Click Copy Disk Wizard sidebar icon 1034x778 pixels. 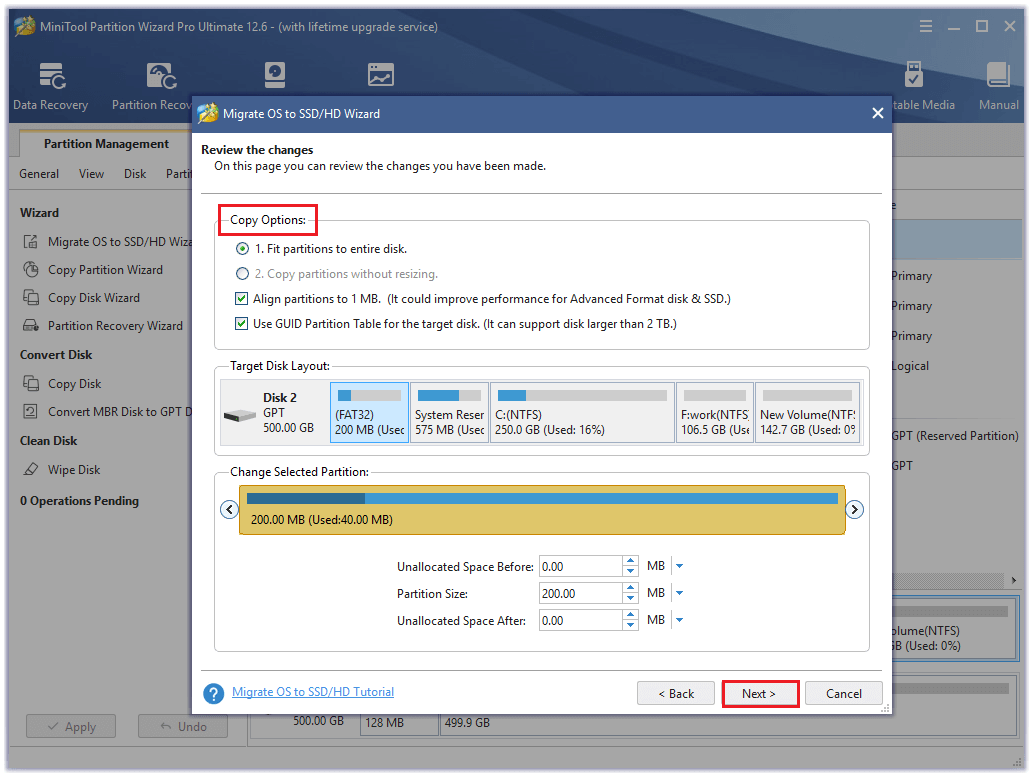click(30, 297)
